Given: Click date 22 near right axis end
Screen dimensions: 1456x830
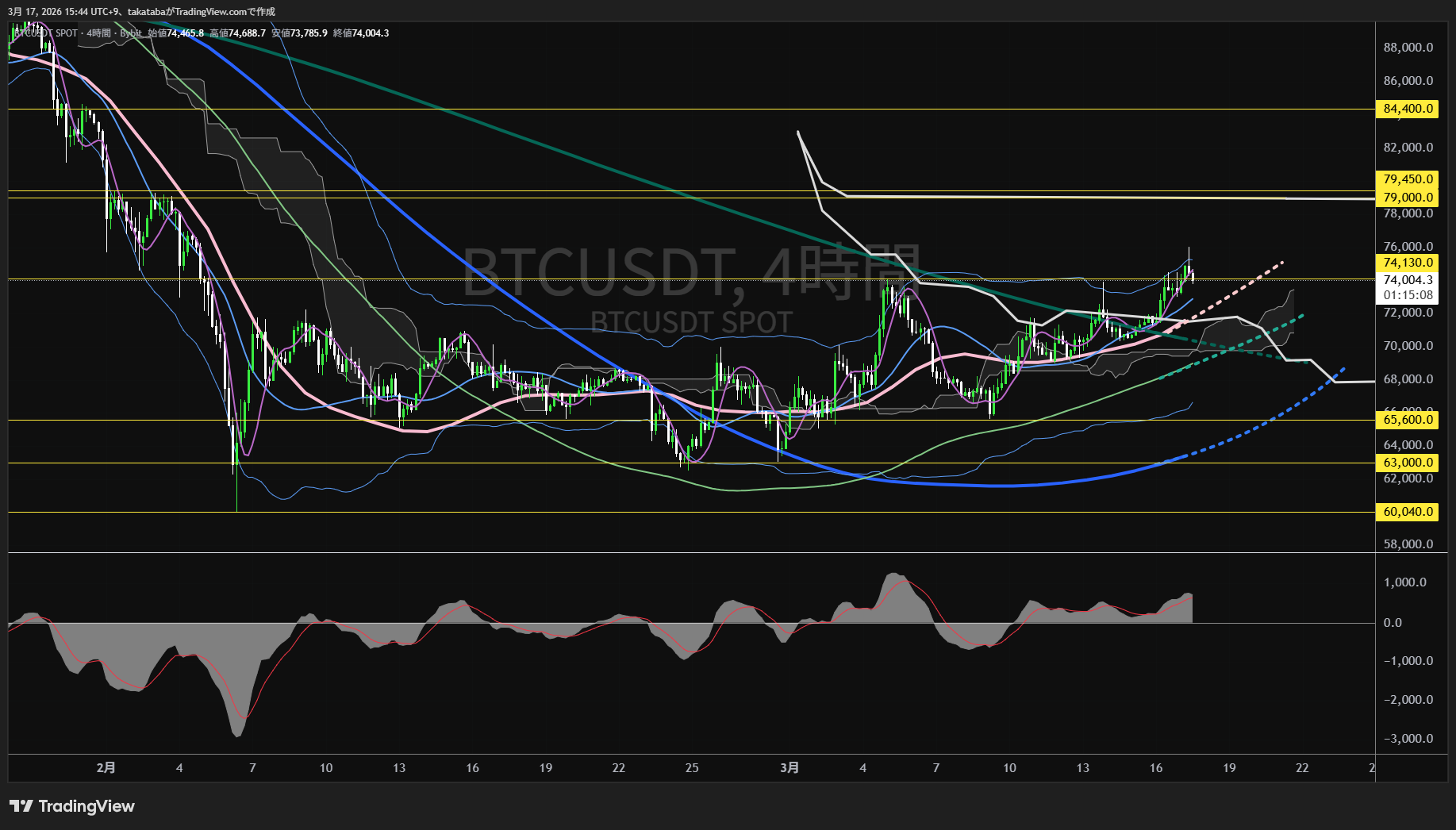Looking at the screenshot, I should [x=1302, y=767].
